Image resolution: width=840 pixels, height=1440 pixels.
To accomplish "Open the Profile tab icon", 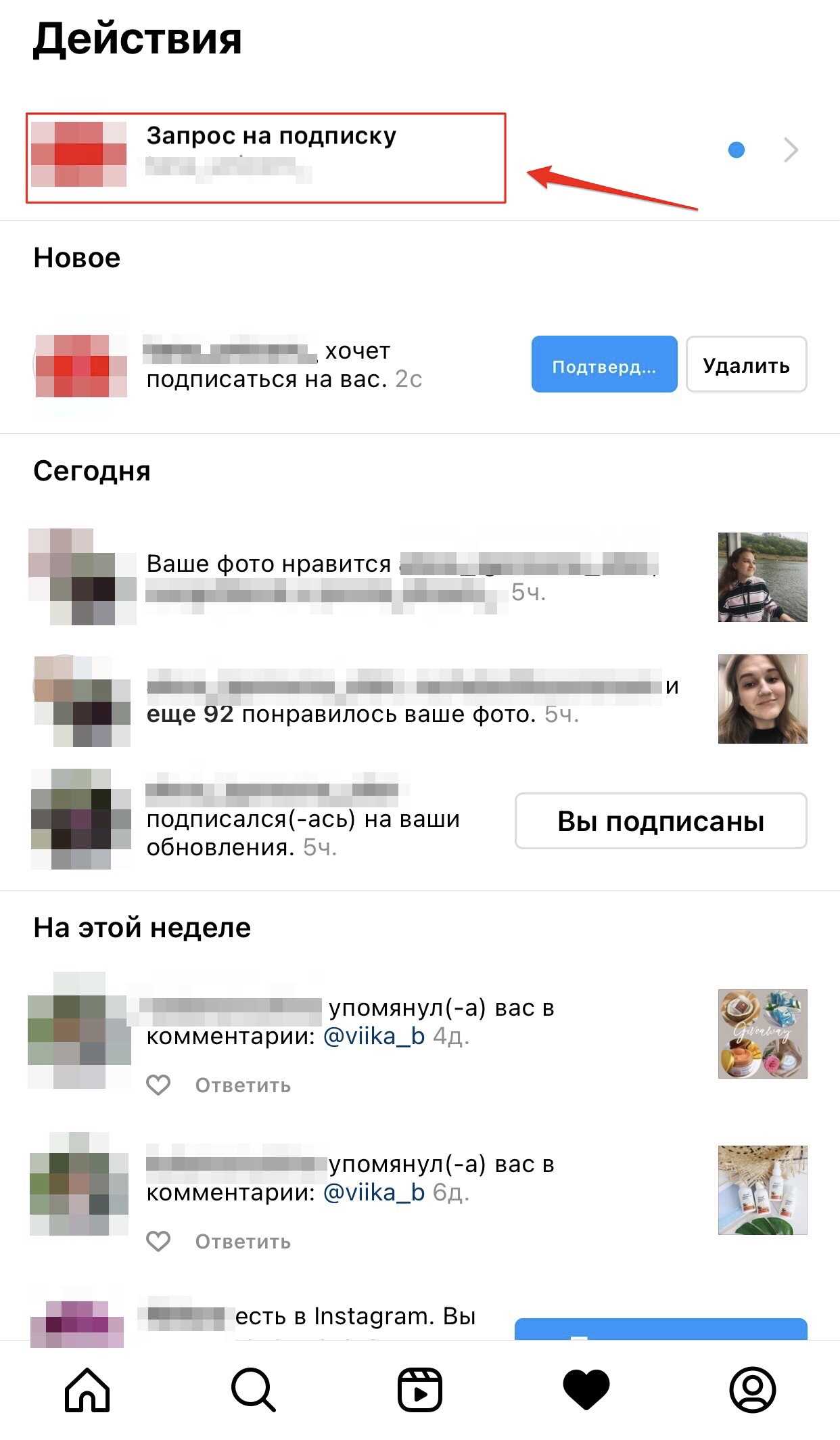I will (x=753, y=1390).
